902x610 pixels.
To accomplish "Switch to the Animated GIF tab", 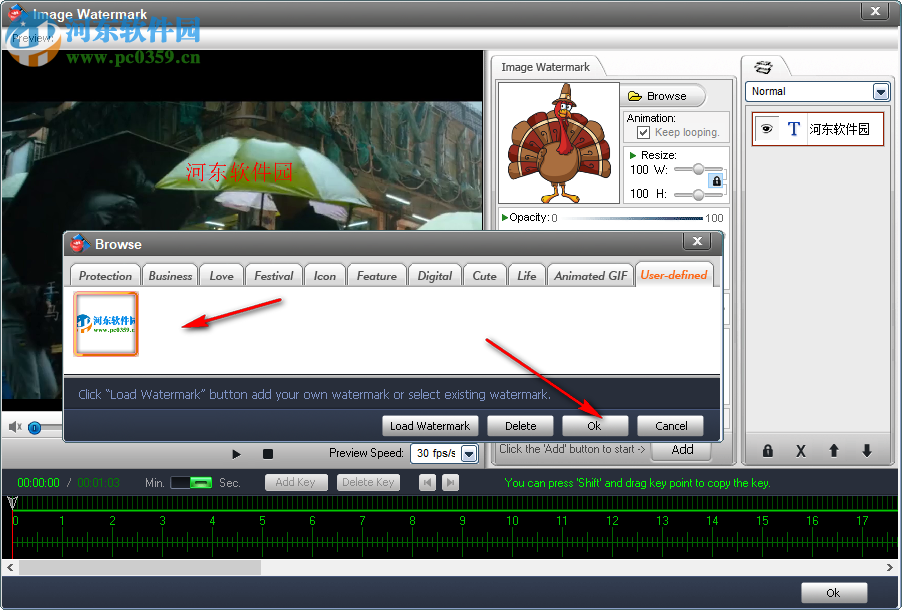I will pos(590,275).
